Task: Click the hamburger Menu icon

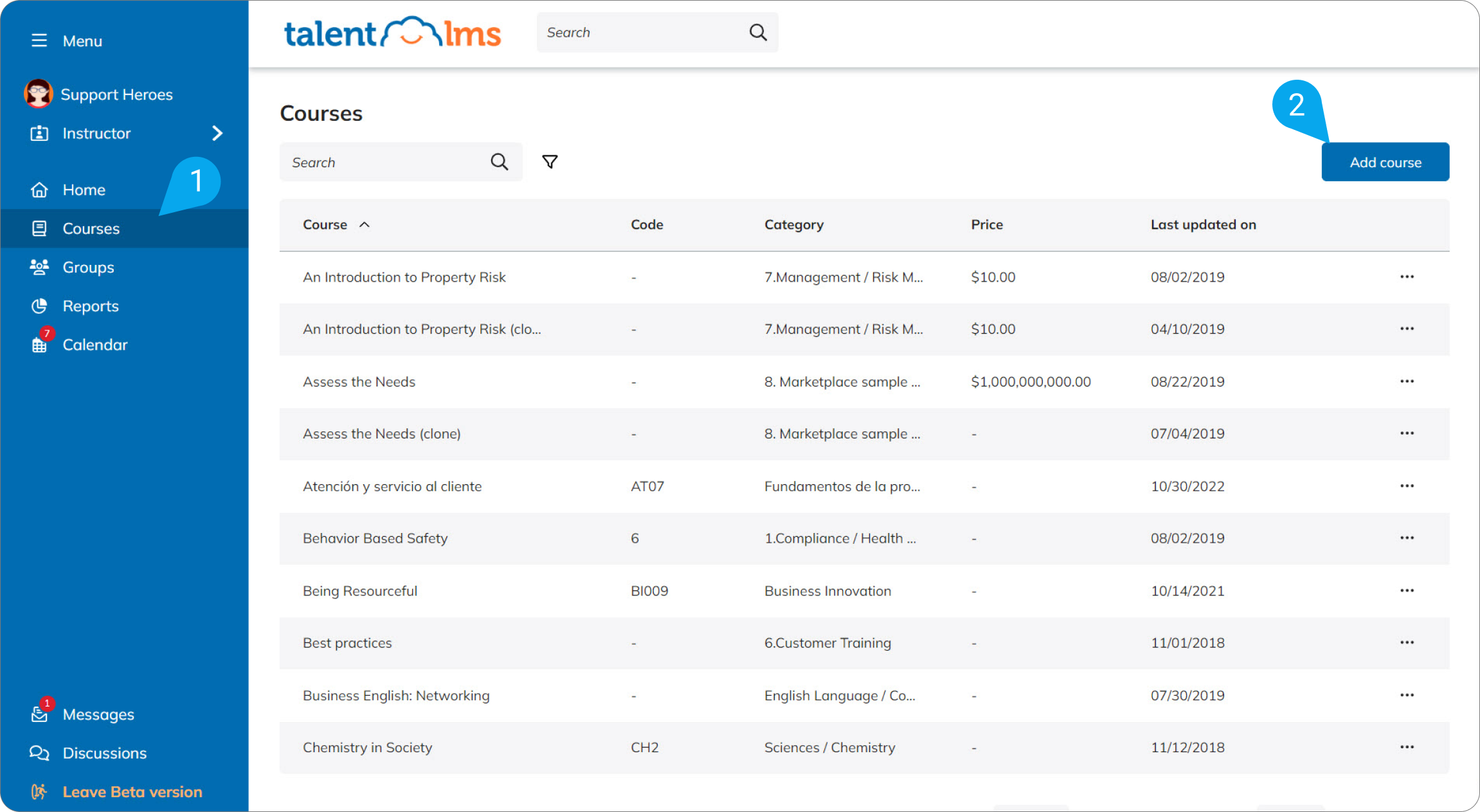Action: point(39,41)
